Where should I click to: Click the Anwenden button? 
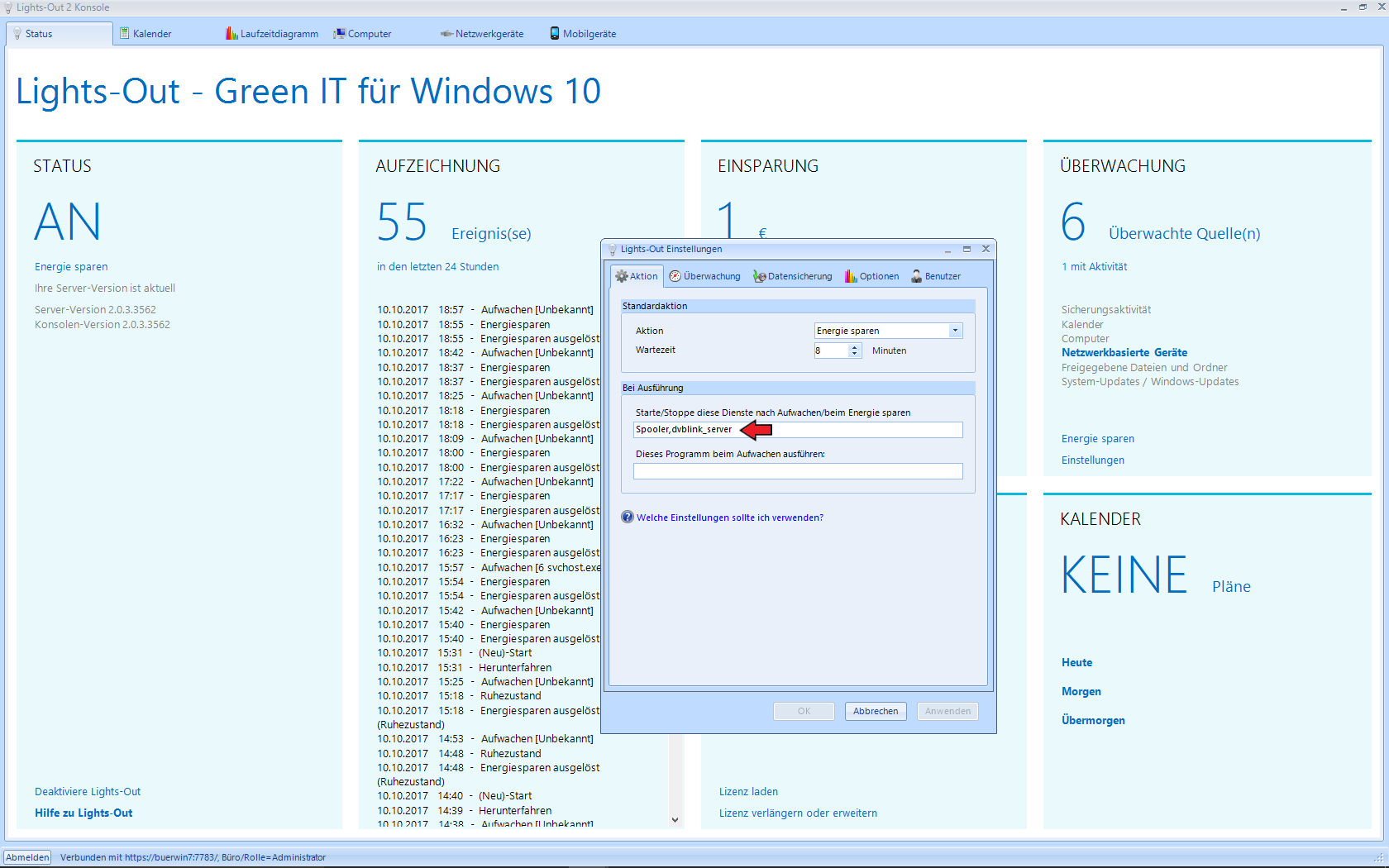coord(947,711)
